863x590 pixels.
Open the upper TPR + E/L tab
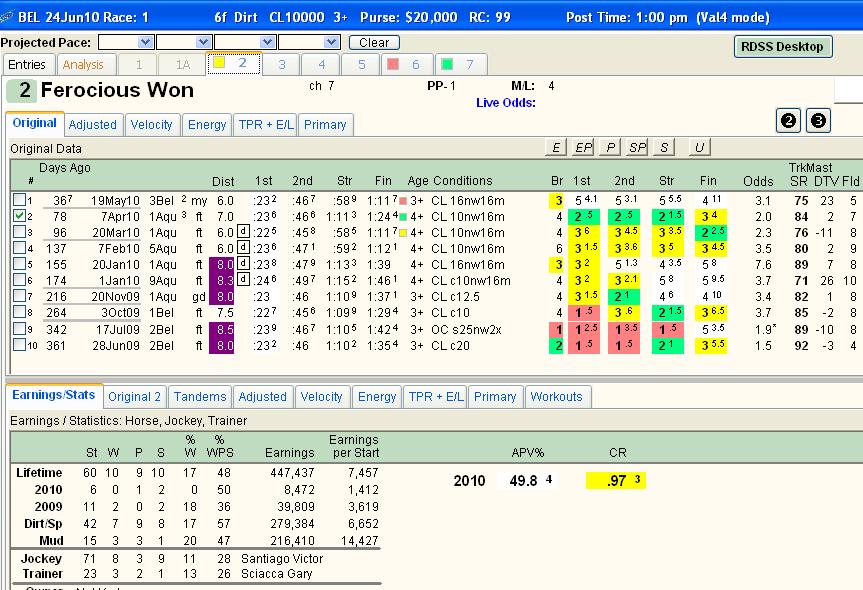[x=266, y=124]
